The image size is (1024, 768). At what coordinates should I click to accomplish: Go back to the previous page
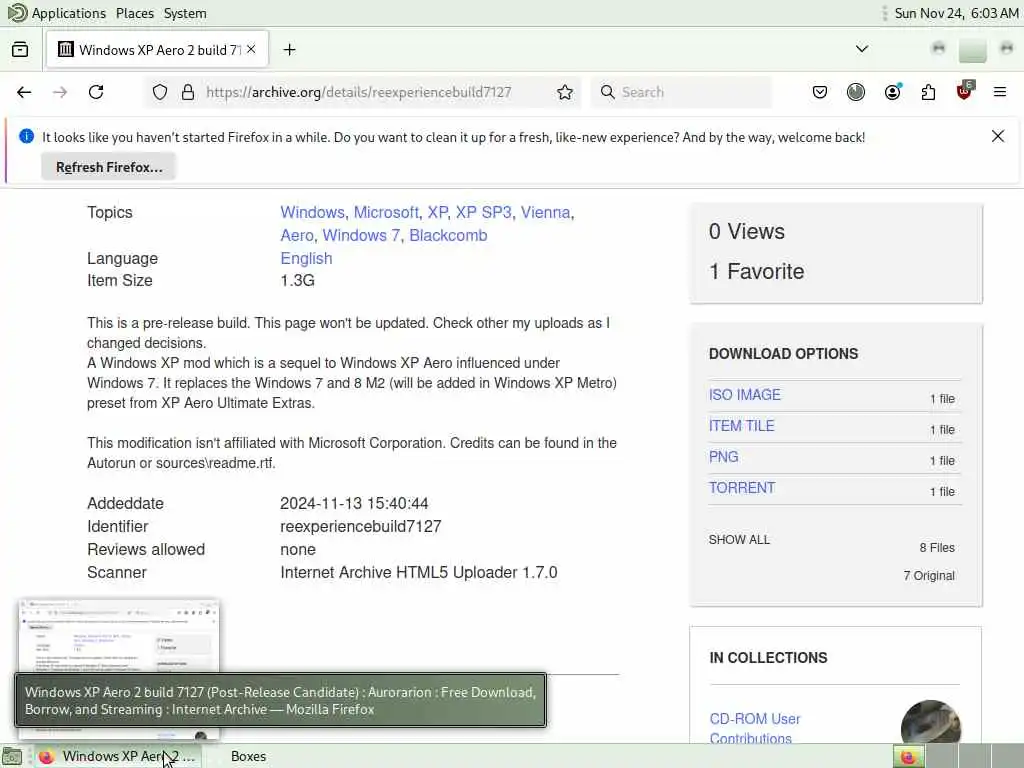(x=24, y=92)
